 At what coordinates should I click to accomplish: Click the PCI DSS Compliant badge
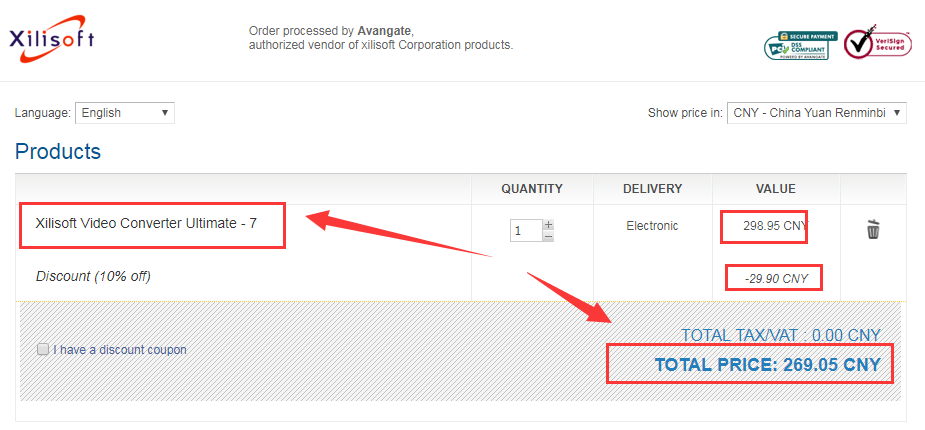(801, 45)
